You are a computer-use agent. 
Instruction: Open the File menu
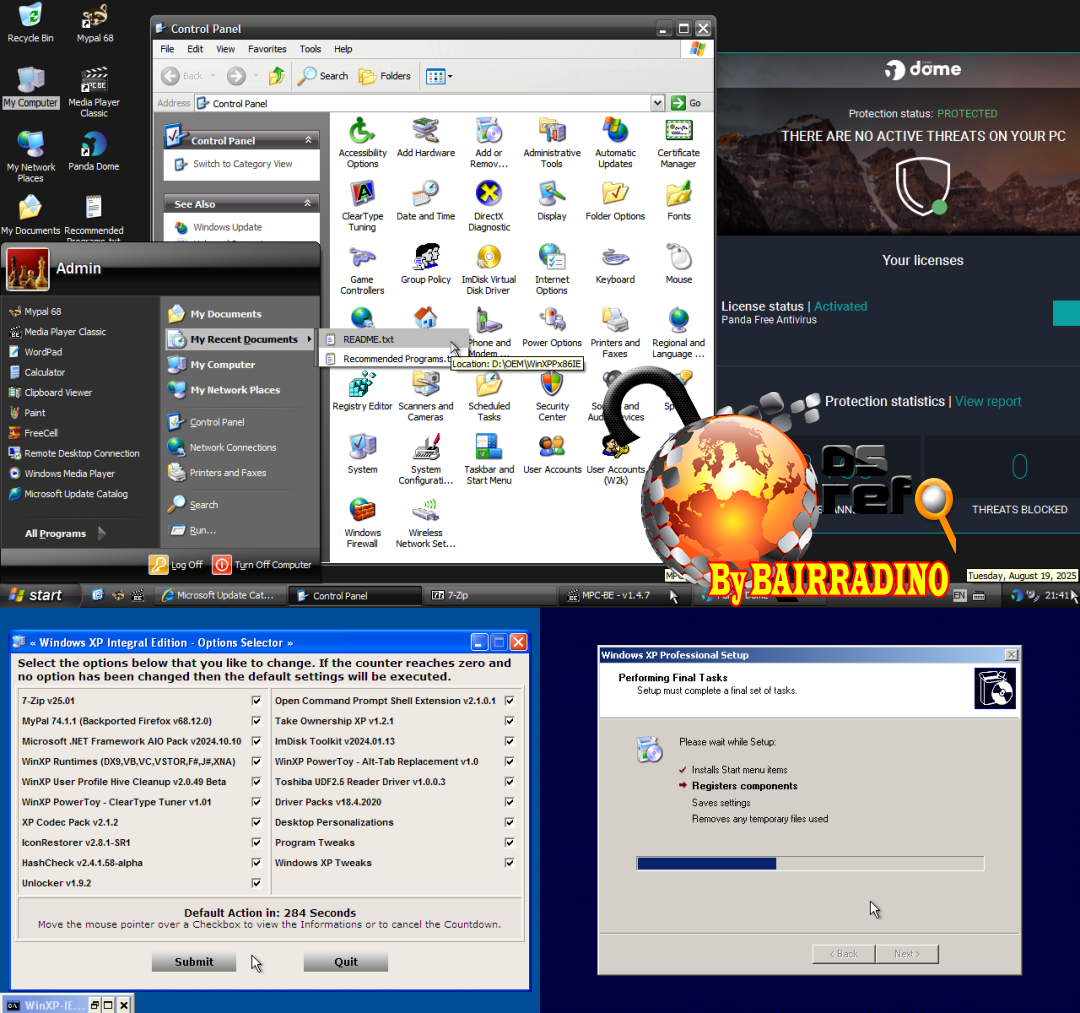[167, 49]
